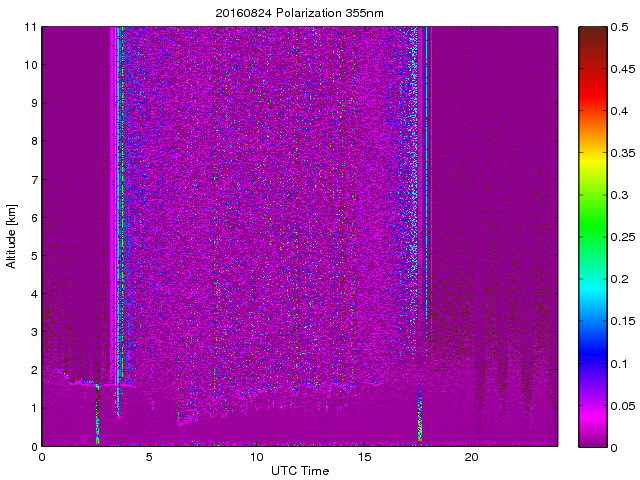Click the "Altitude [km]" y-axis label
The image size is (640, 480).
pyautogui.click(x=12, y=236)
